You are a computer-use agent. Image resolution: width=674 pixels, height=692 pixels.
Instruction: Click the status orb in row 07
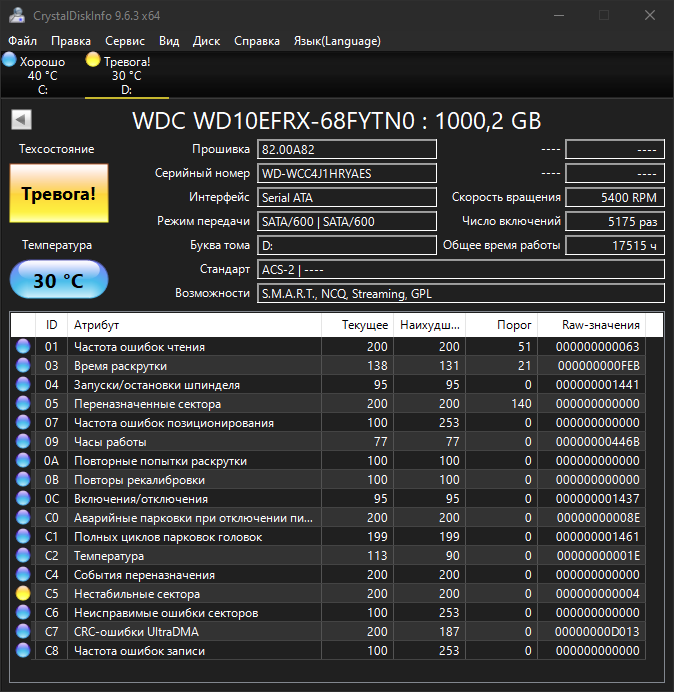click(23, 422)
